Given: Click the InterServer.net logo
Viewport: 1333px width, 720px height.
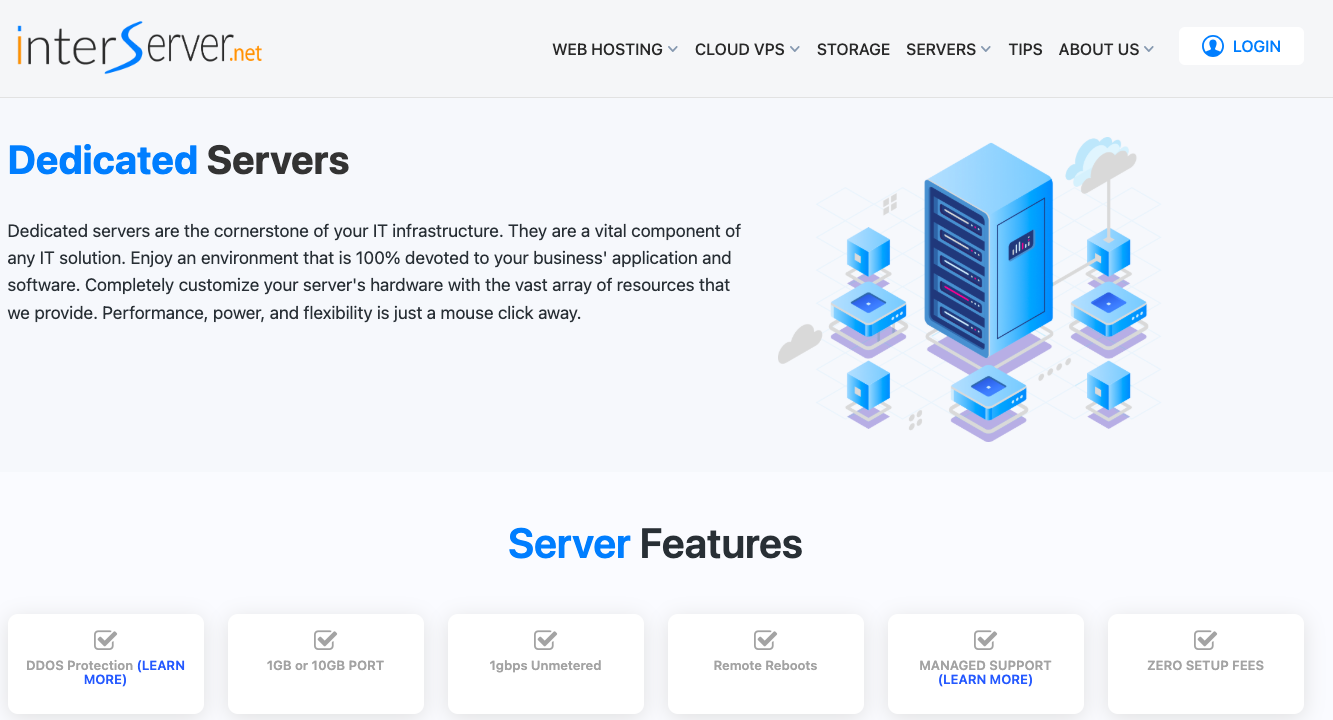Looking at the screenshot, I should 139,48.
